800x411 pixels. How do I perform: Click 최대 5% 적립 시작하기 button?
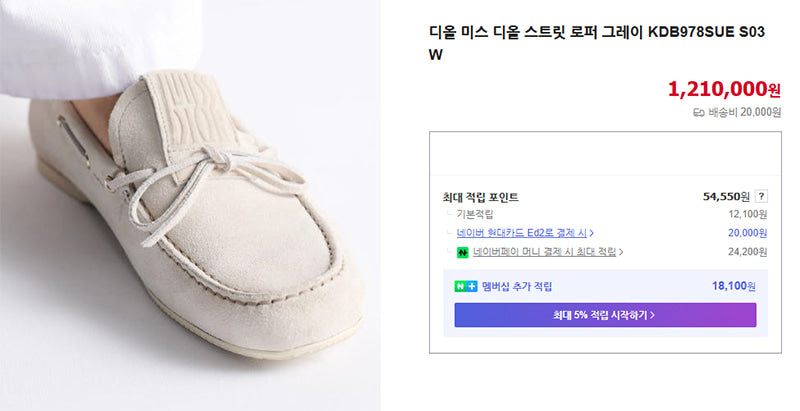click(x=605, y=315)
